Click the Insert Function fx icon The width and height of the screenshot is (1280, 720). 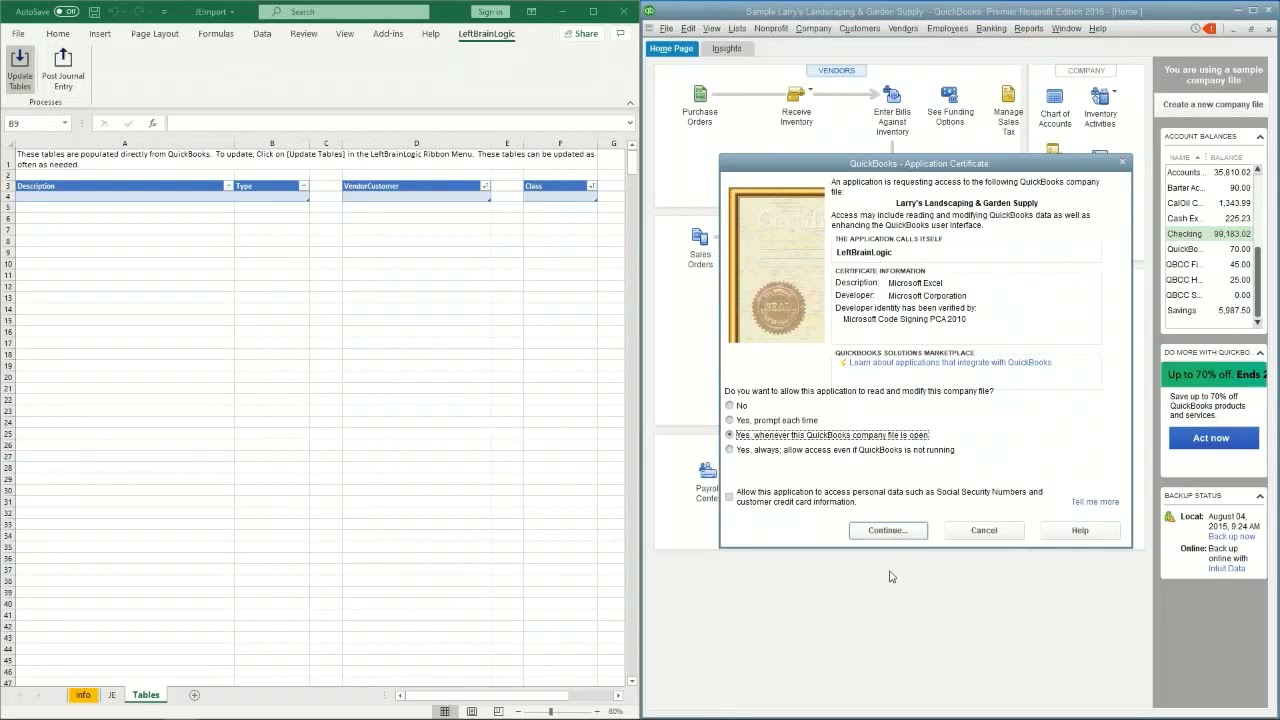point(152,123)
